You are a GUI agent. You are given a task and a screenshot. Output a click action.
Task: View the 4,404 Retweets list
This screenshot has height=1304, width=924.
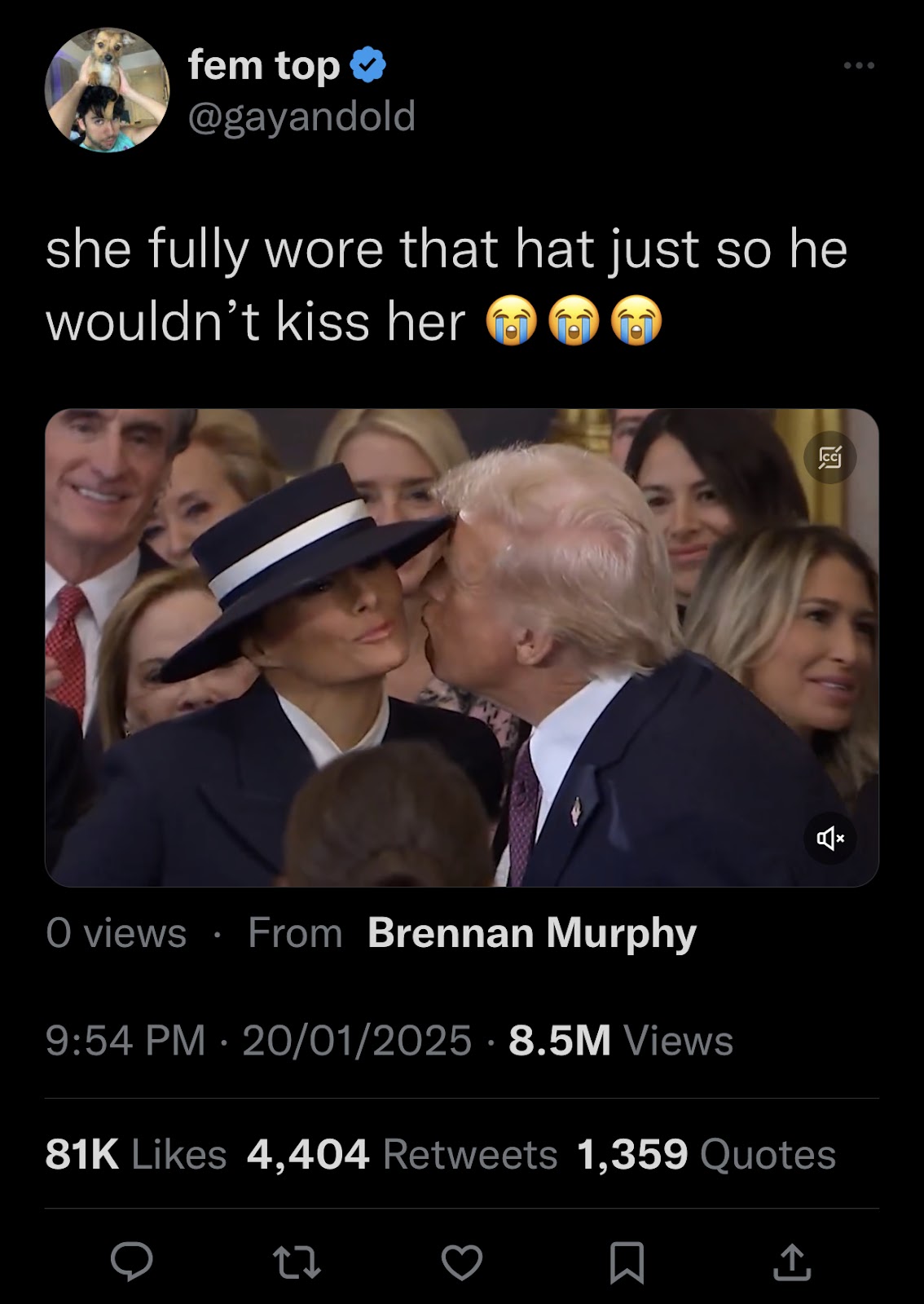click(x=403, y=1154)
